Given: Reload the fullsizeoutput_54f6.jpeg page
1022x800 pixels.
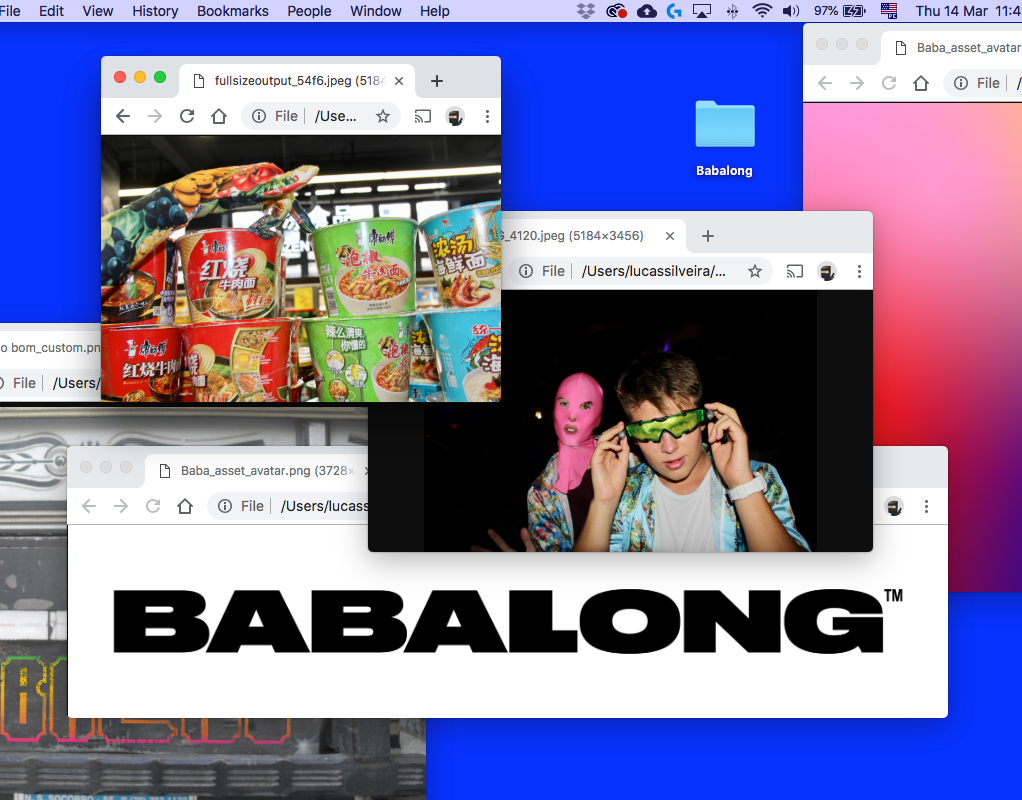Looking at the screenshot, I should pyautogui.click(x=187, y=117).
